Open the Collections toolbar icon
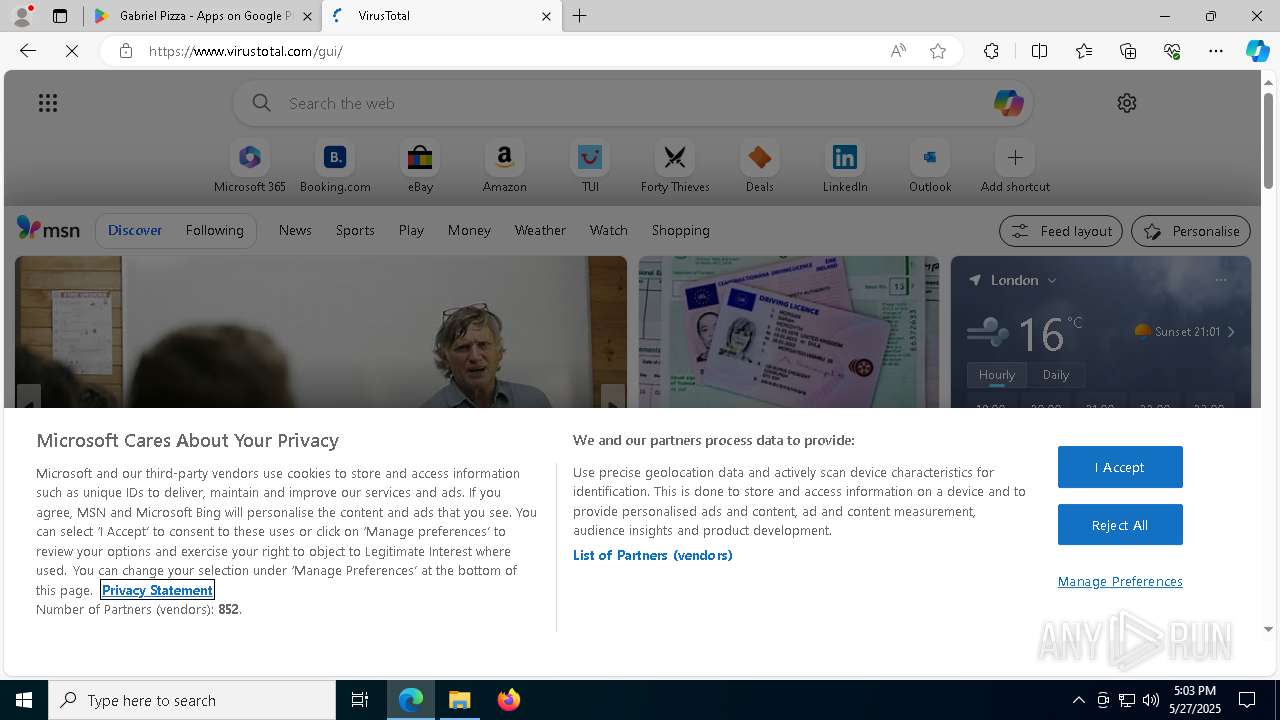 coord(1128,51)
